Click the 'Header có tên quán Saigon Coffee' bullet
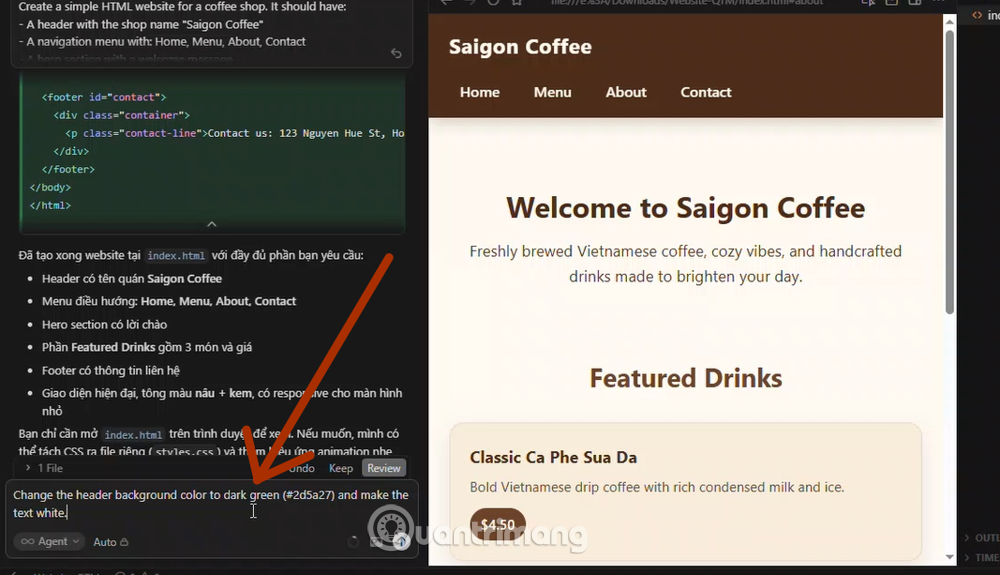Screen dimensions: 1000x575 [x=132, y=279]
